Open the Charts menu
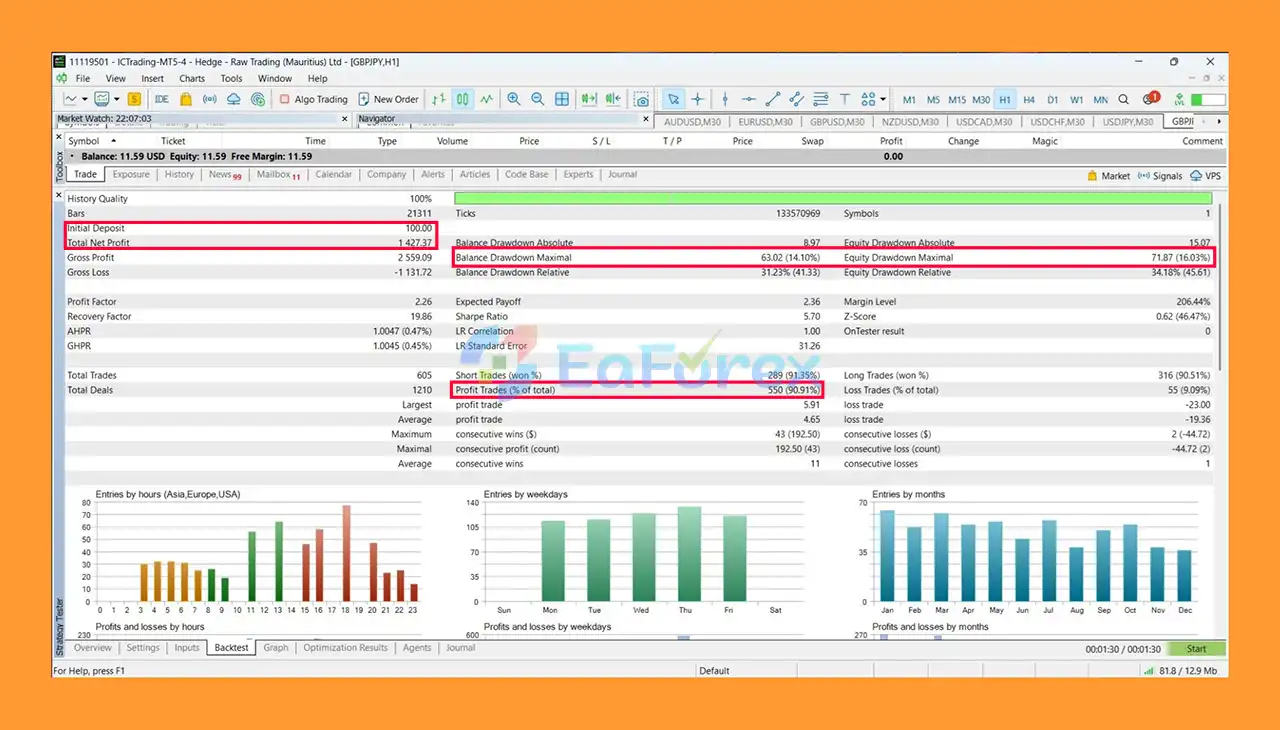Screen dimensions: 1280x730 point(192,78)
